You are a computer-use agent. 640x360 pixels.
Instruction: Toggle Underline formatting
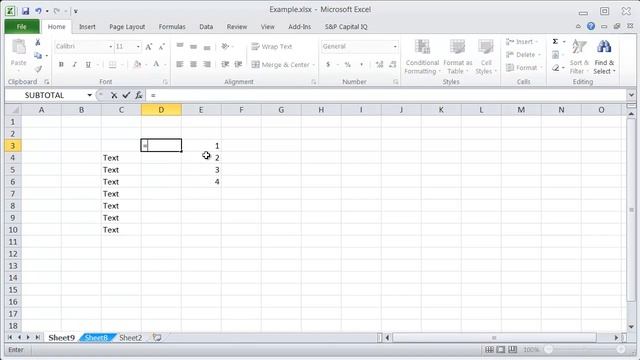(x=88, y=64)
